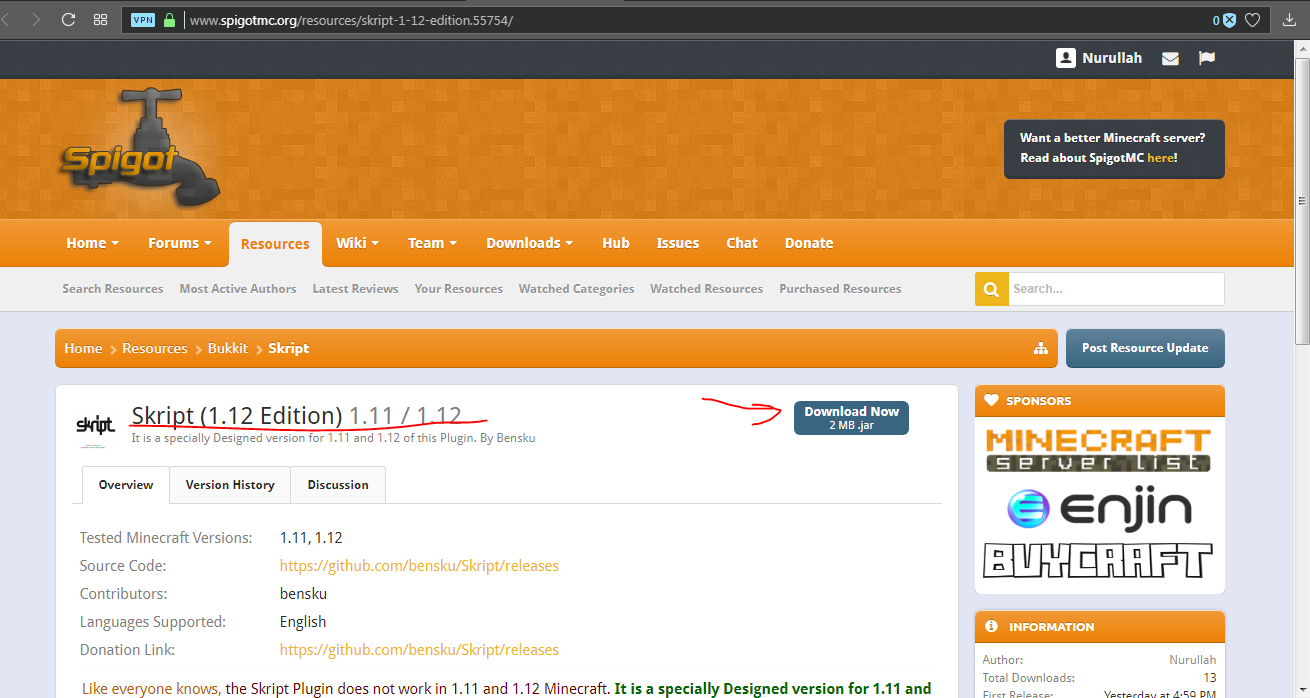Click the Sponsors heart icon

(992, 401)
